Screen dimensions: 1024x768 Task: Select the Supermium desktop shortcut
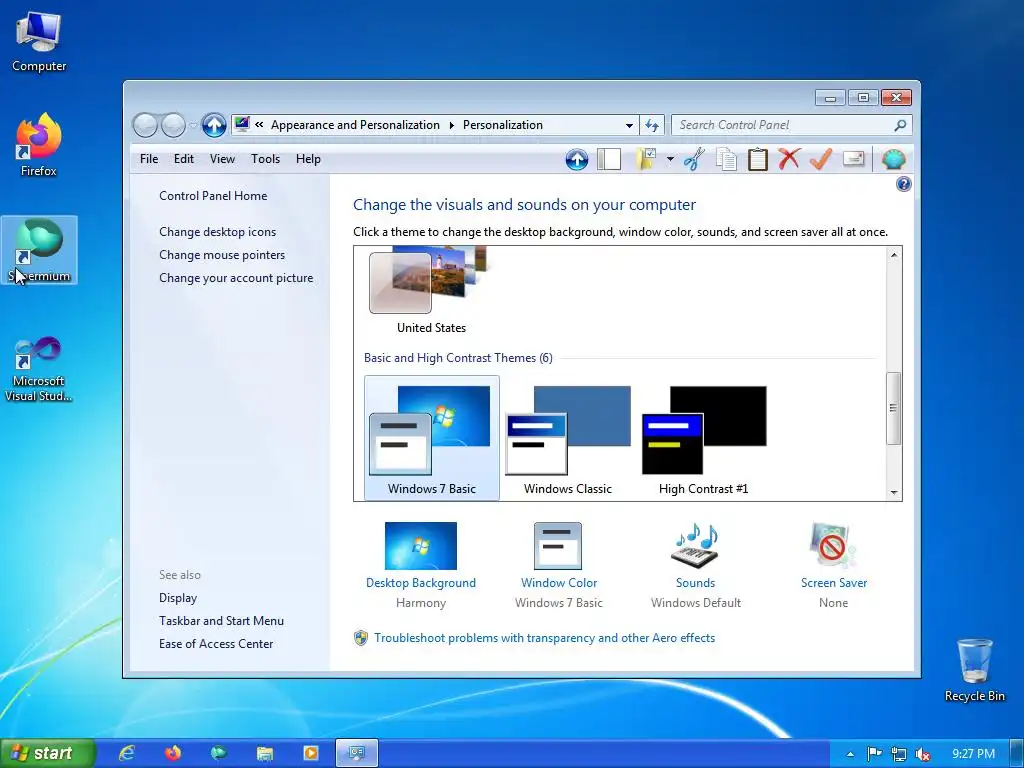click(x=39, y=250)
